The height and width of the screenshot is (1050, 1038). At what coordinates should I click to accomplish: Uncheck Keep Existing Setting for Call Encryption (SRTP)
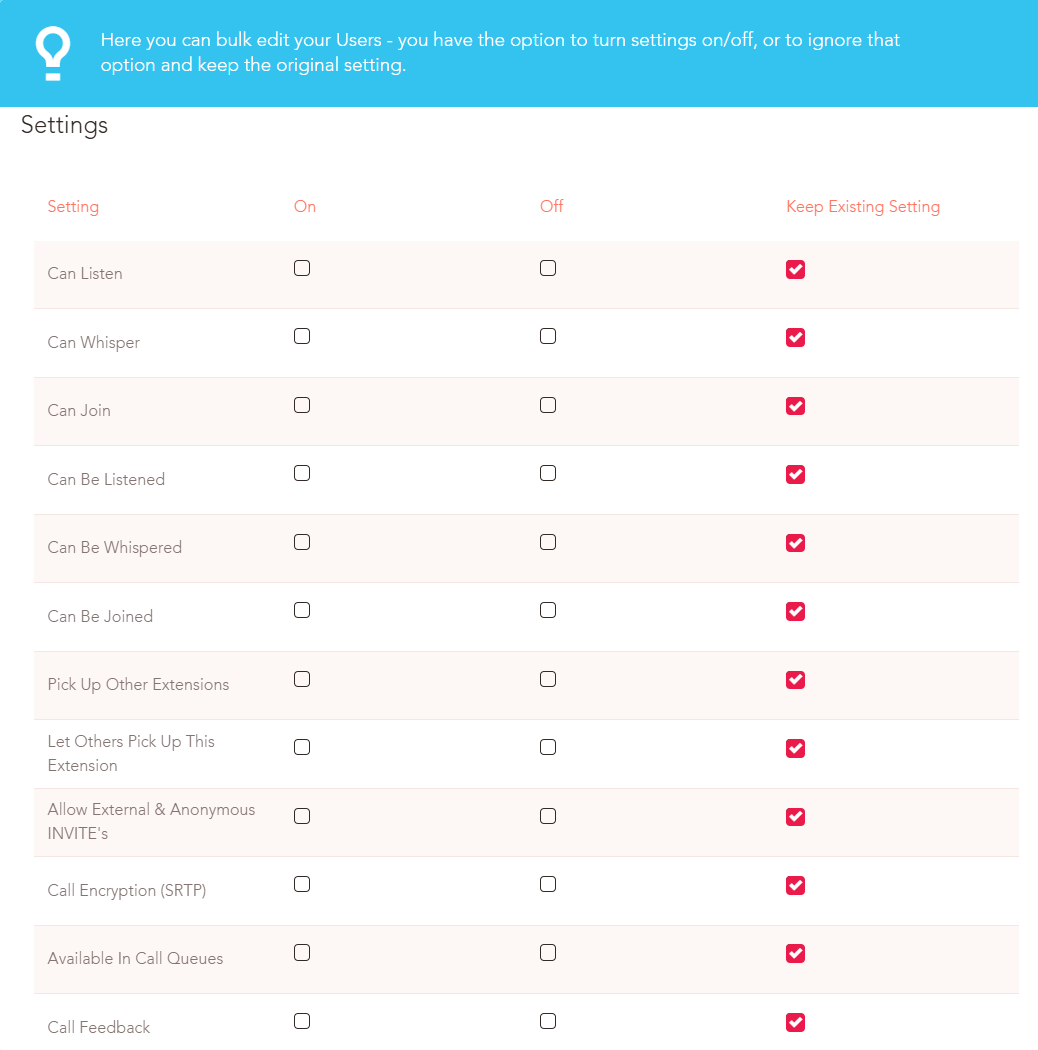click(x=796, y=885)
